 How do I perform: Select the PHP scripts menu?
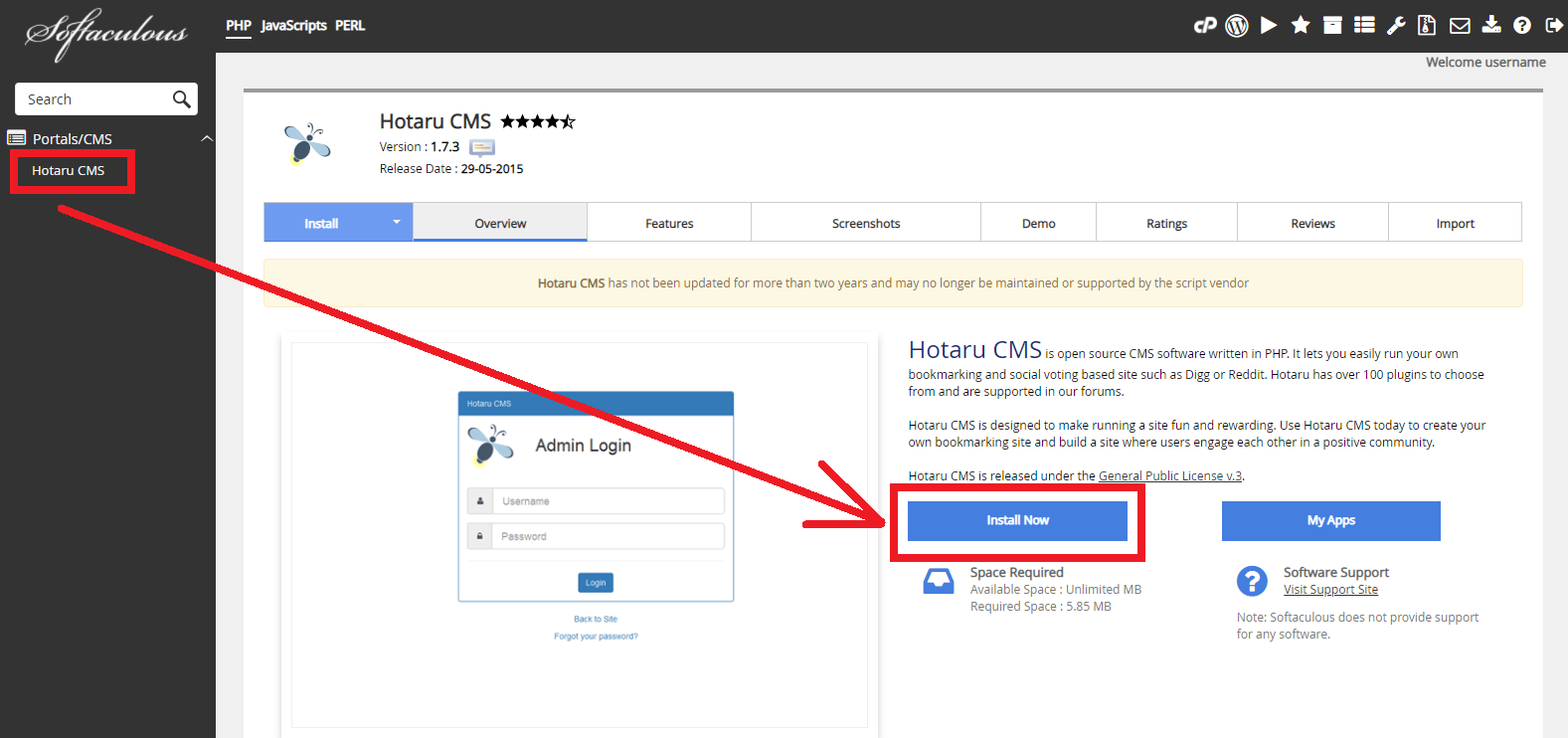pyautogui.click(x=239, y=26)
